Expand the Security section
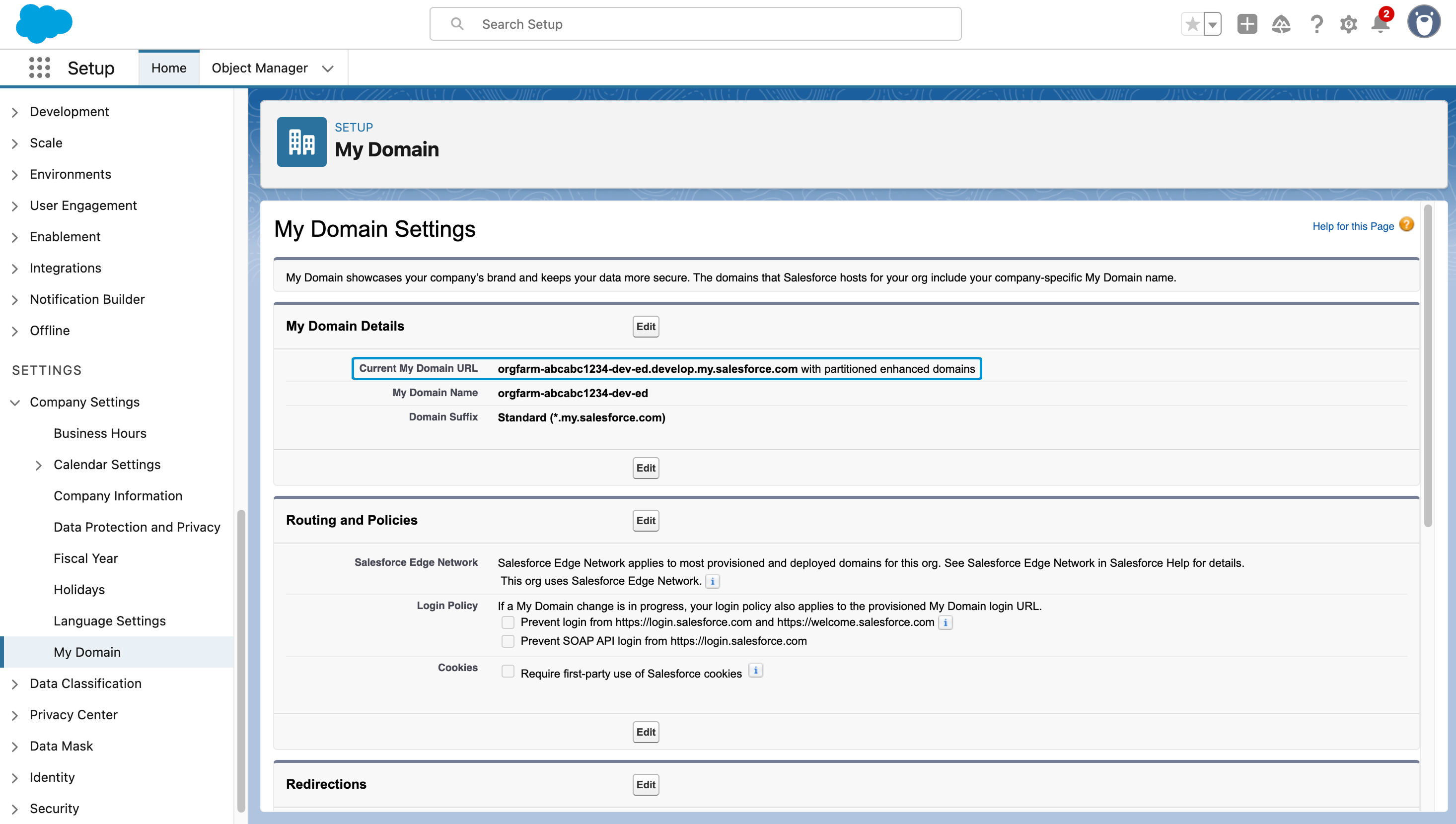This screenshot has height=824, width=1456. tap(15, 809)
